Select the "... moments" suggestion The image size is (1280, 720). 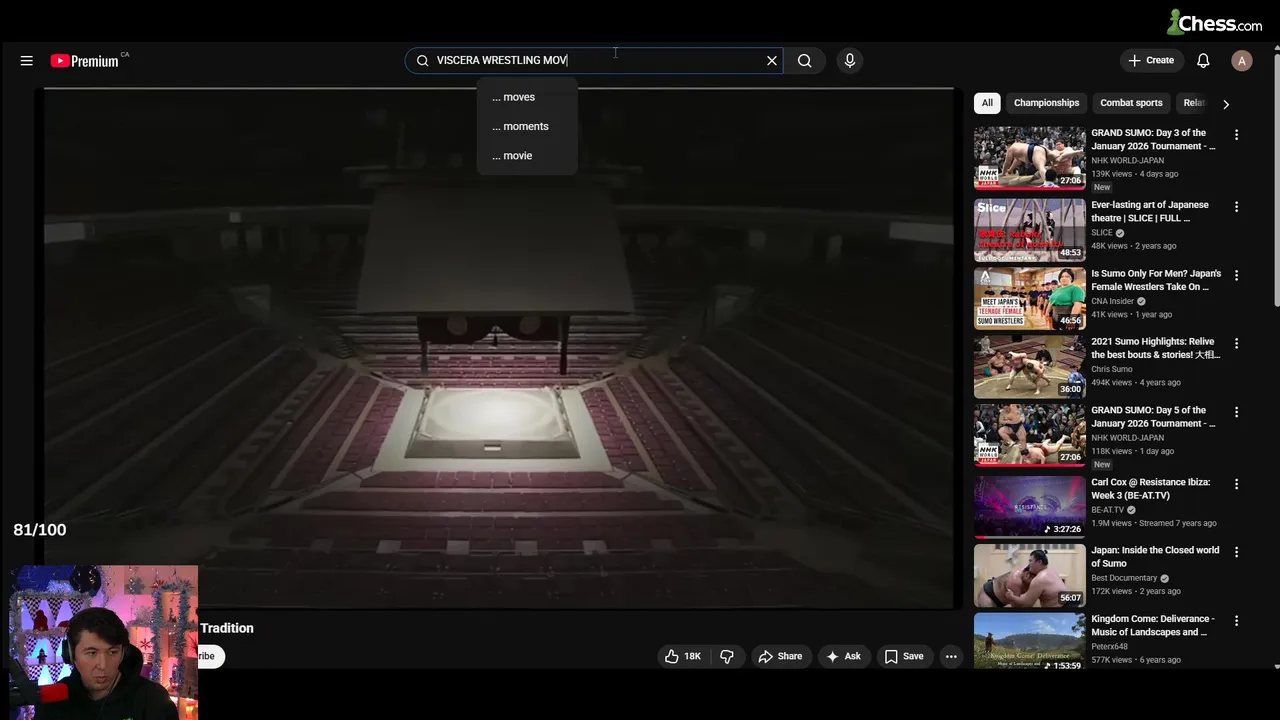point(527,126)
